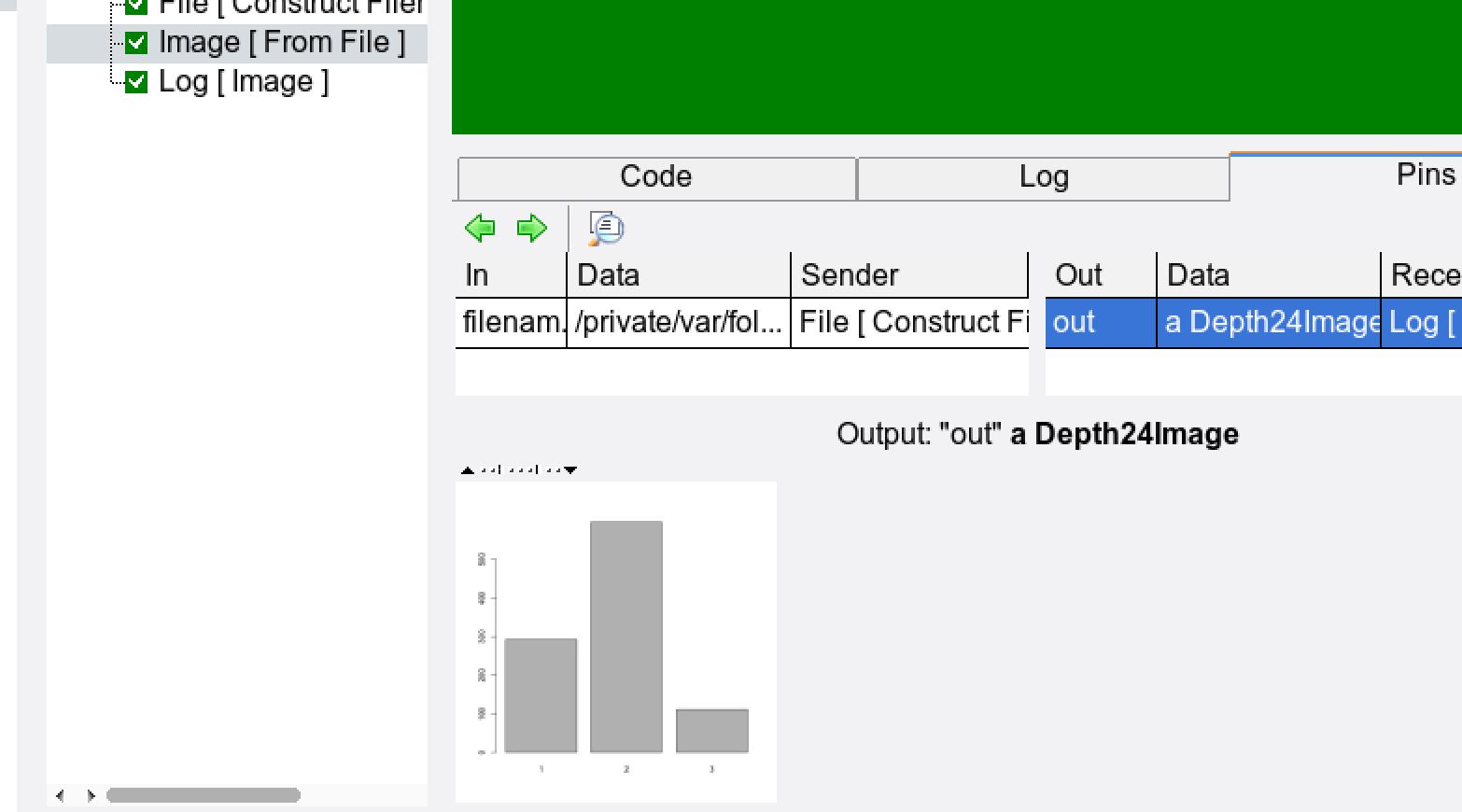This screenshot has width=1462, height=812.
Task: Switch to the Code tab
Action: click(x=656, y=177)
